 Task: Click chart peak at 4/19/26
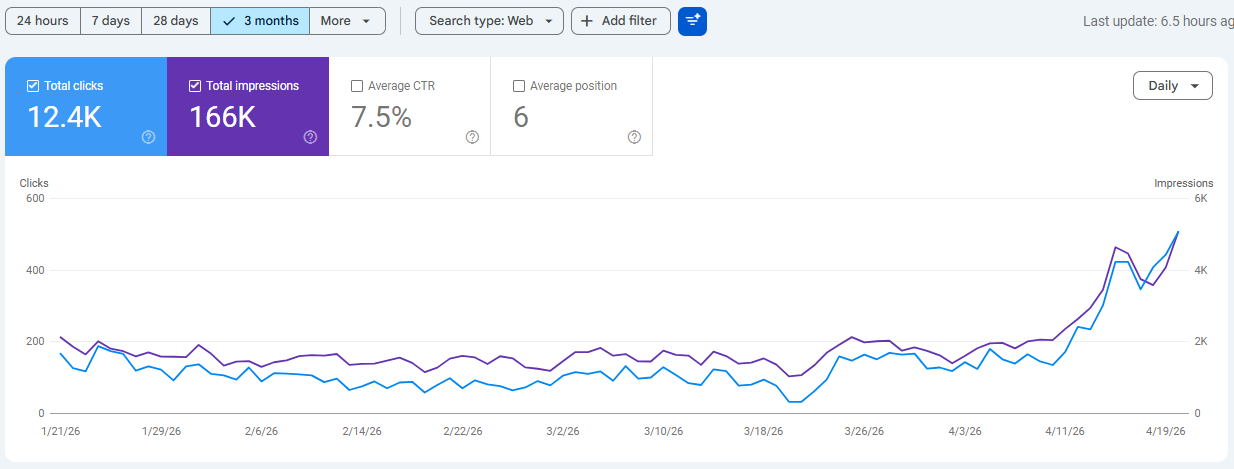pos(1178,232)
